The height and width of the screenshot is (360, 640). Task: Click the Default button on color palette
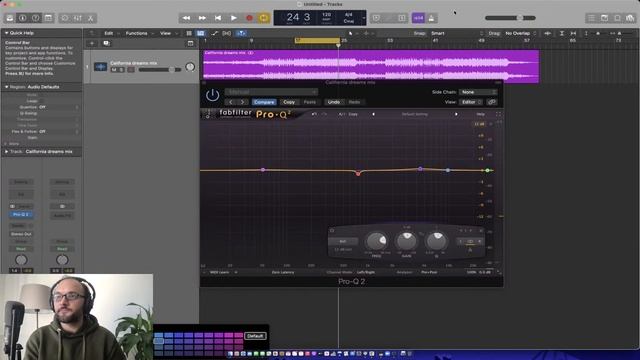click(255, 336)
